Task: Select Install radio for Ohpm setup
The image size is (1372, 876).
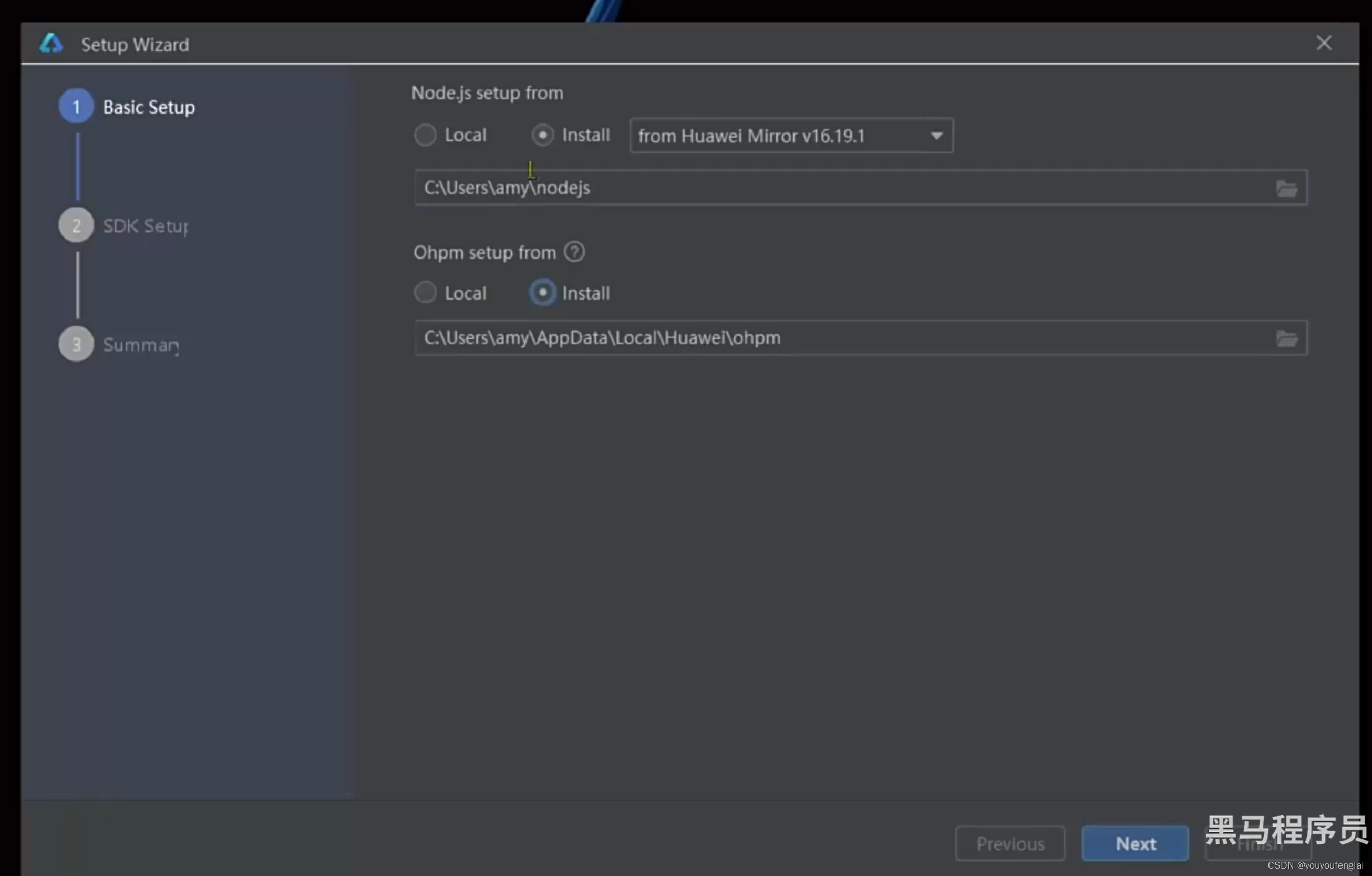Action: [542, 293]
